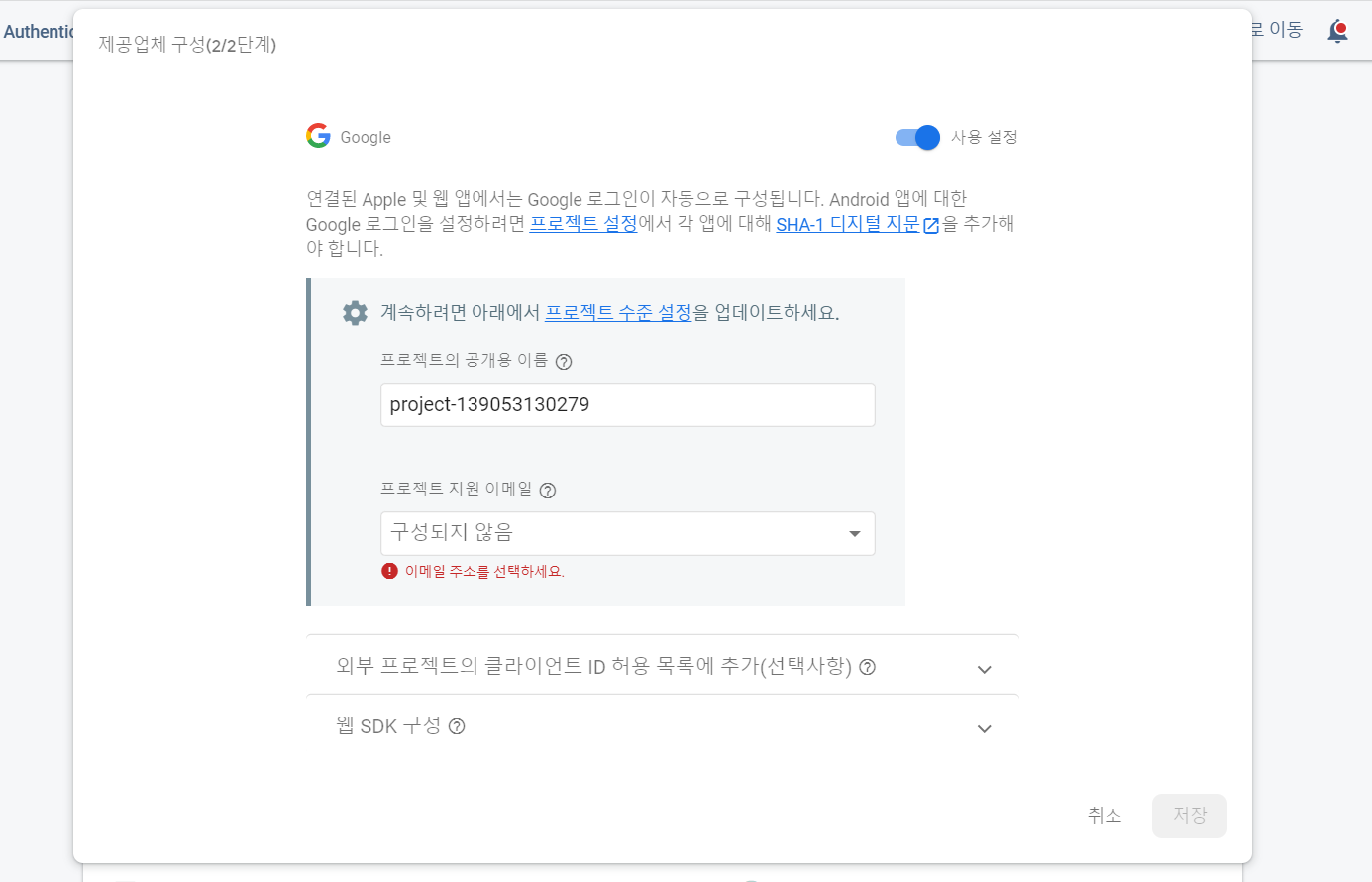
Task: Click the 프로젝트의 공개용 이름 label
Action: (464, 361)
